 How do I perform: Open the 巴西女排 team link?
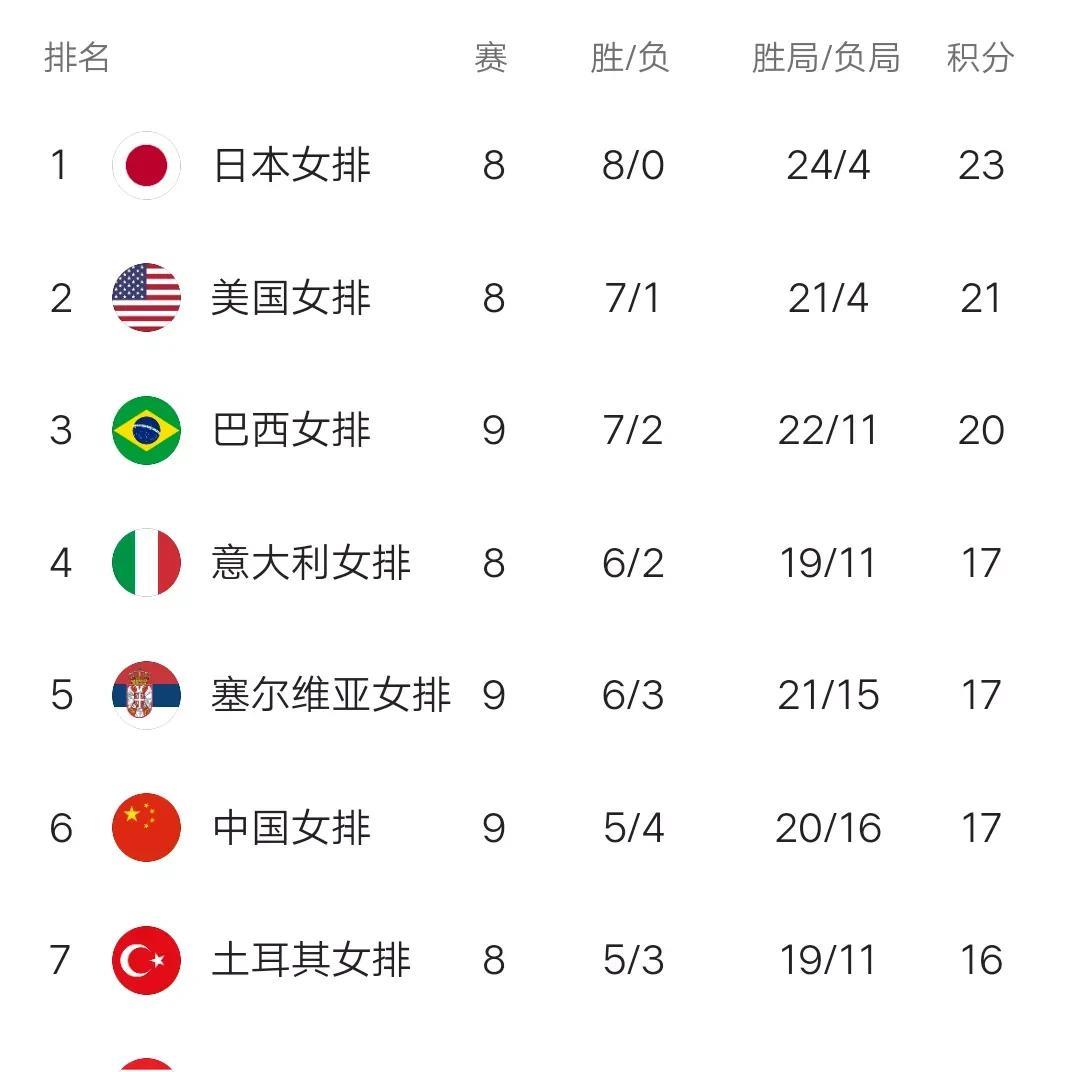tap(292, 430)
